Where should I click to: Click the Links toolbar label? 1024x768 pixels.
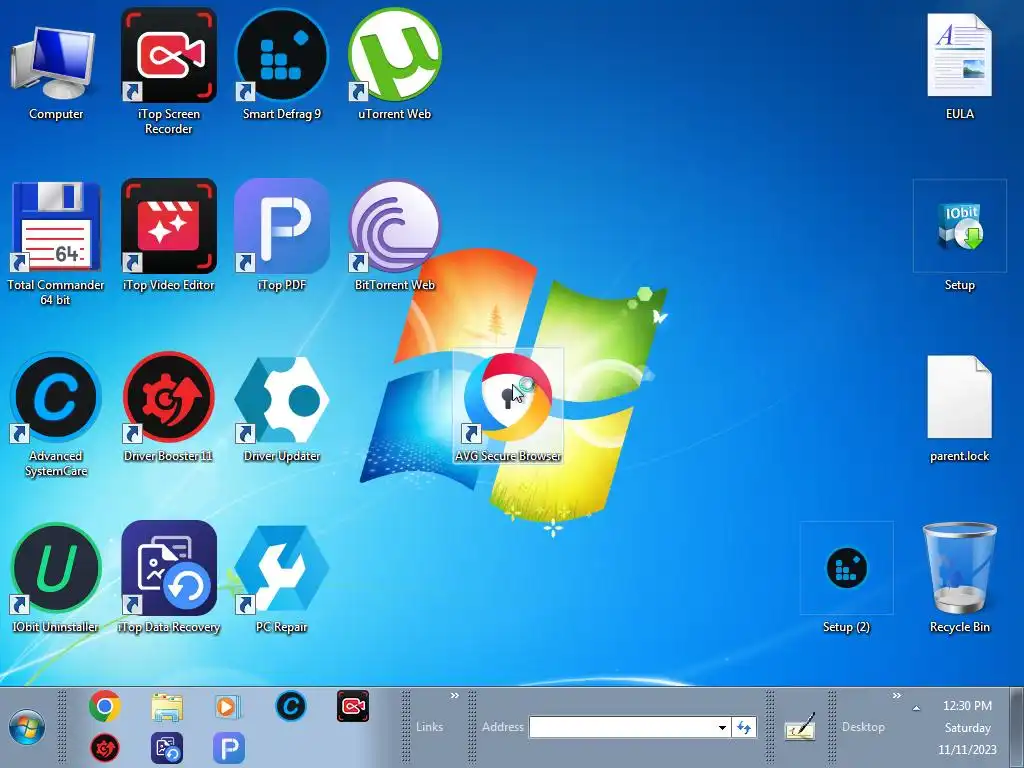point(429,727)
